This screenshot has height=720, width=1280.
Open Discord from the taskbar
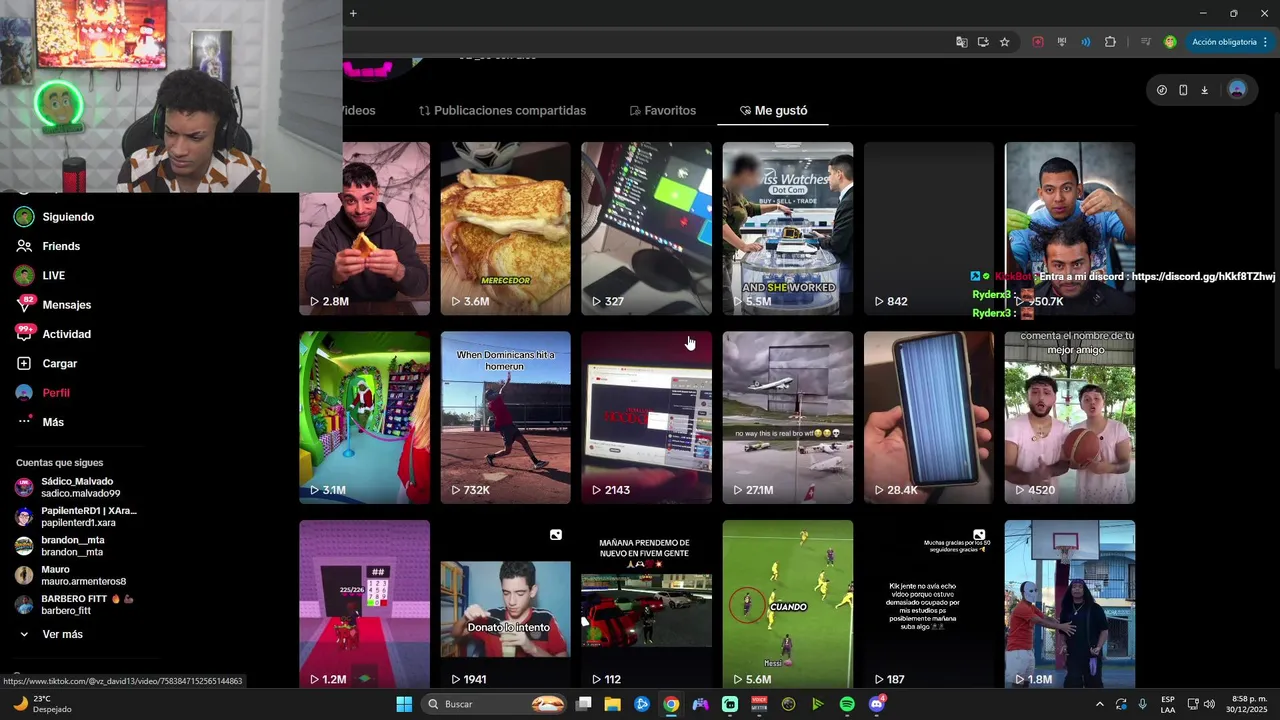point(877,704)
